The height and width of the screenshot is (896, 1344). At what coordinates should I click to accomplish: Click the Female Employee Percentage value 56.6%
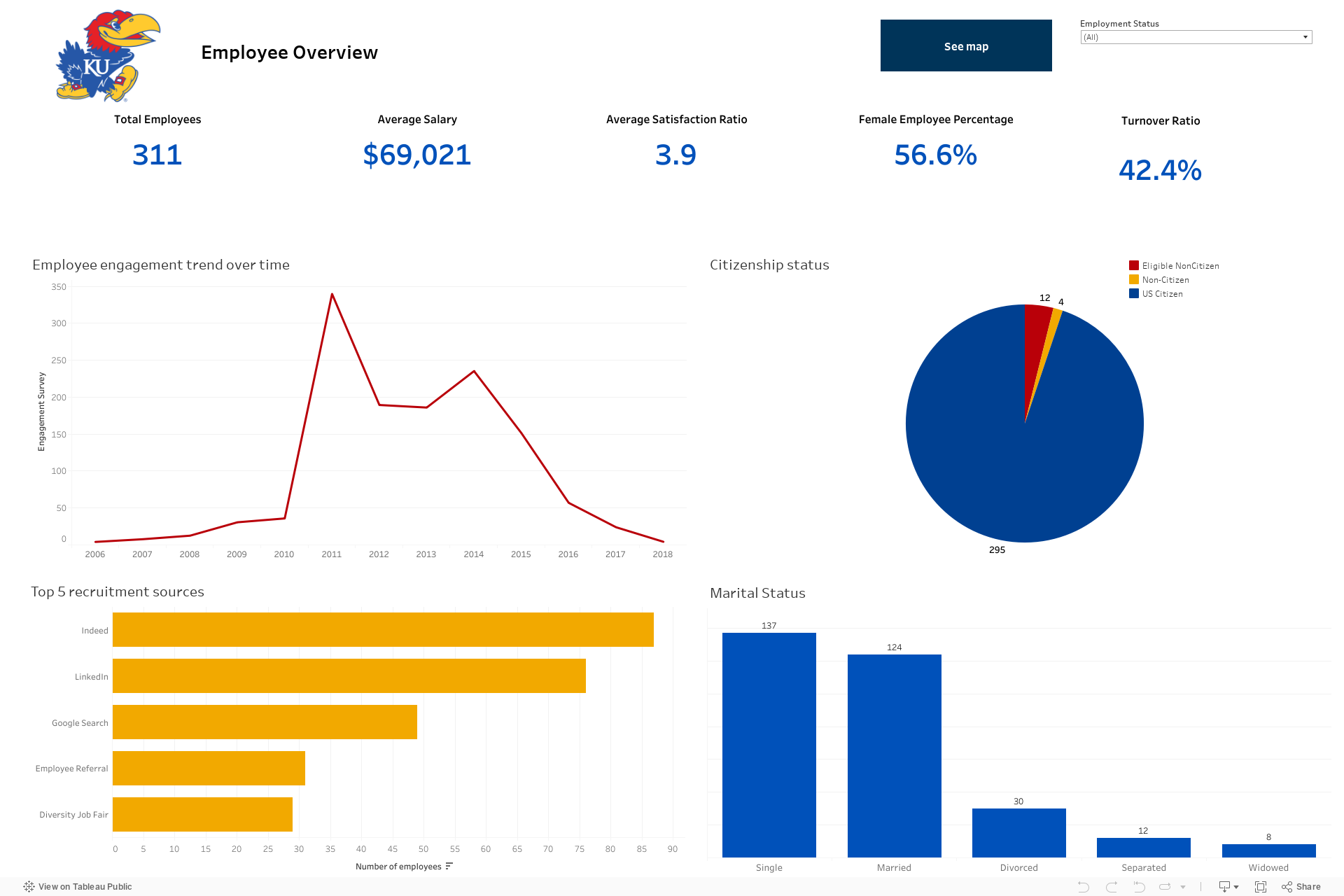coord(936,155)
